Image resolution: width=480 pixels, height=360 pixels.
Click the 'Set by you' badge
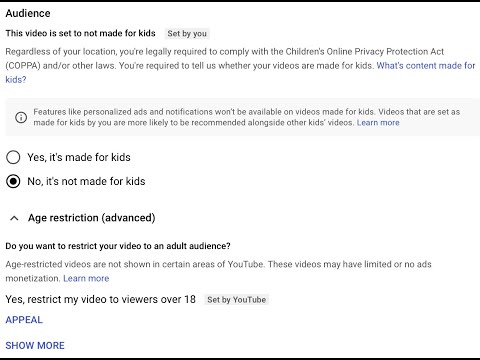pyautogui.click(x=187, y=34)
